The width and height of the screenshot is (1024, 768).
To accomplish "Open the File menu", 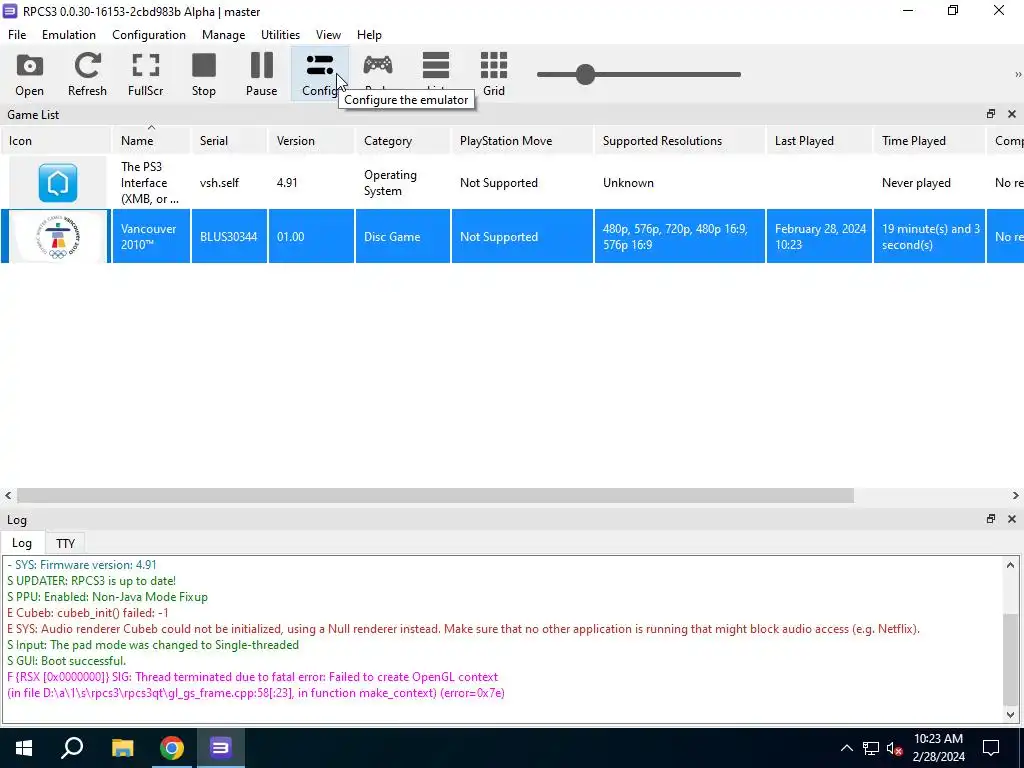I will coord(17,35).
